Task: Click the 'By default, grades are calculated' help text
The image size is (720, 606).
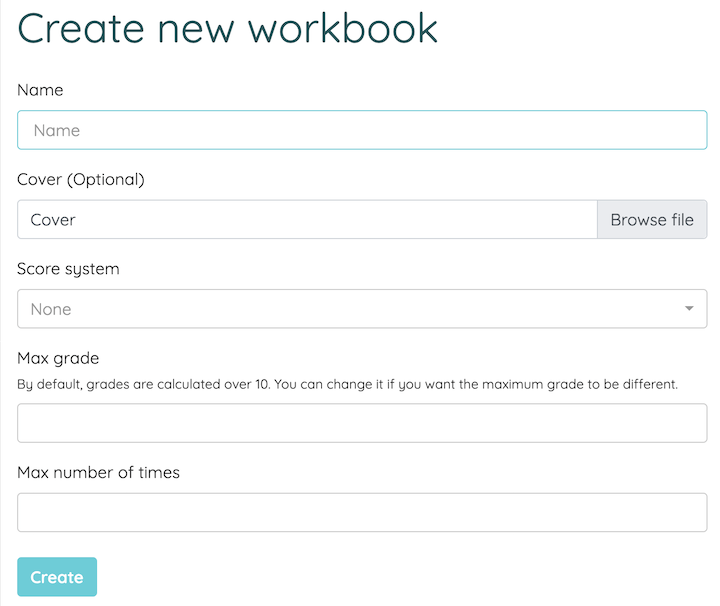Action: coord(348,384)
